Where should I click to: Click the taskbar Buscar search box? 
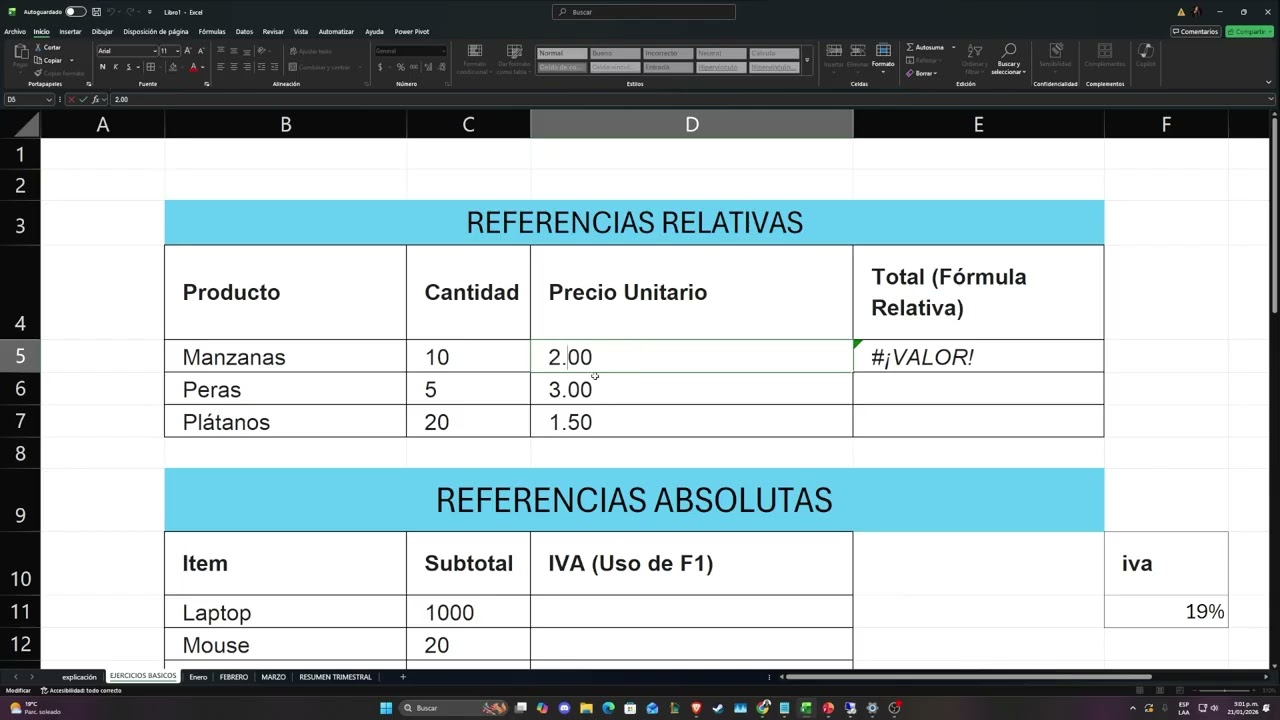(453, 708)
